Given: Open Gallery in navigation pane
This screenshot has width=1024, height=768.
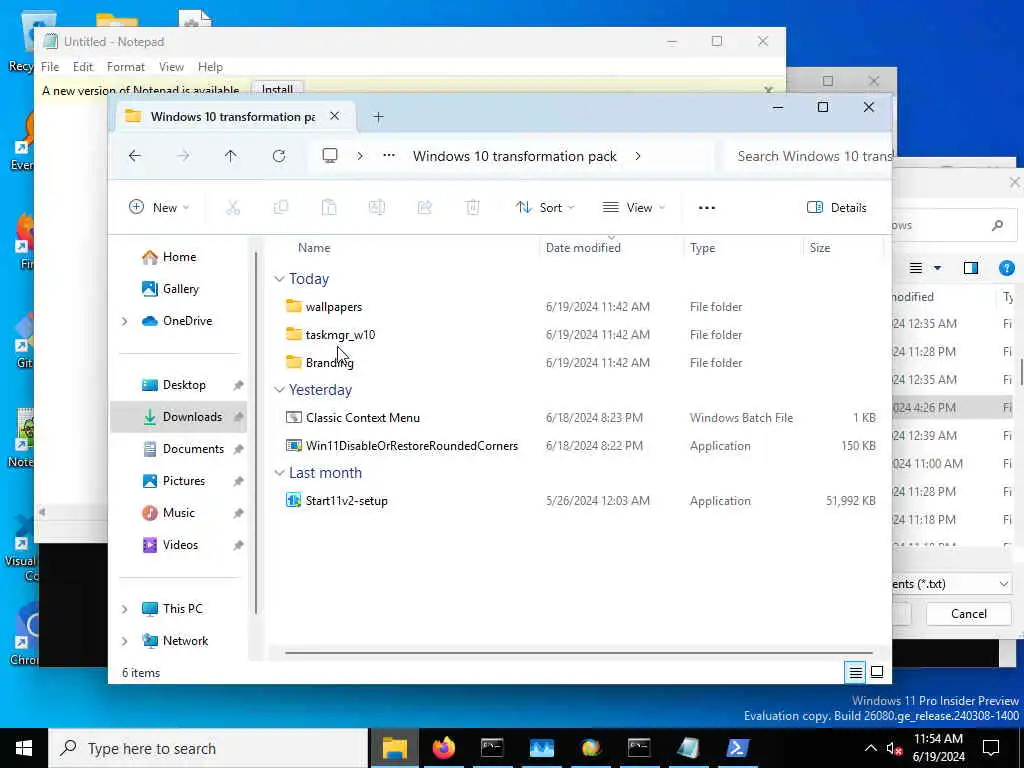Looking at the screenshot, I should (x=180, y=289).
